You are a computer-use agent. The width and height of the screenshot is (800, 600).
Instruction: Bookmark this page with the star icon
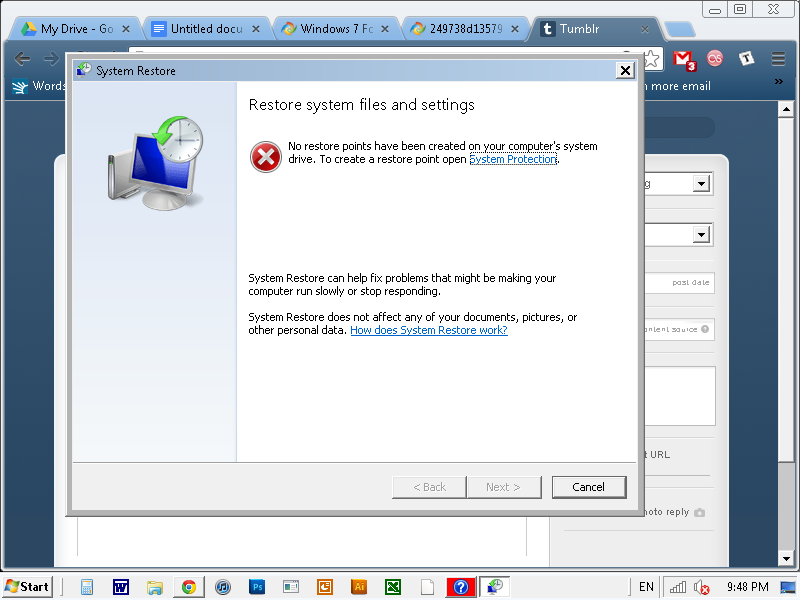pos(652,59)
